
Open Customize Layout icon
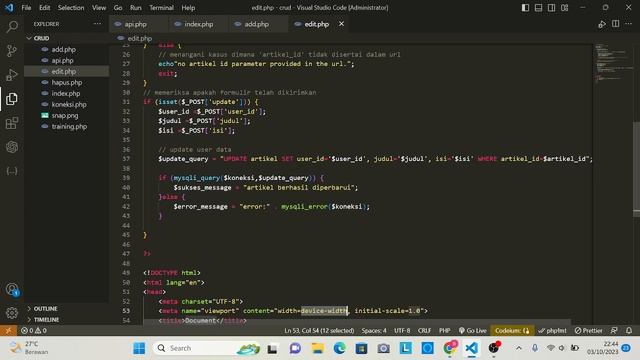pos(564,8)
